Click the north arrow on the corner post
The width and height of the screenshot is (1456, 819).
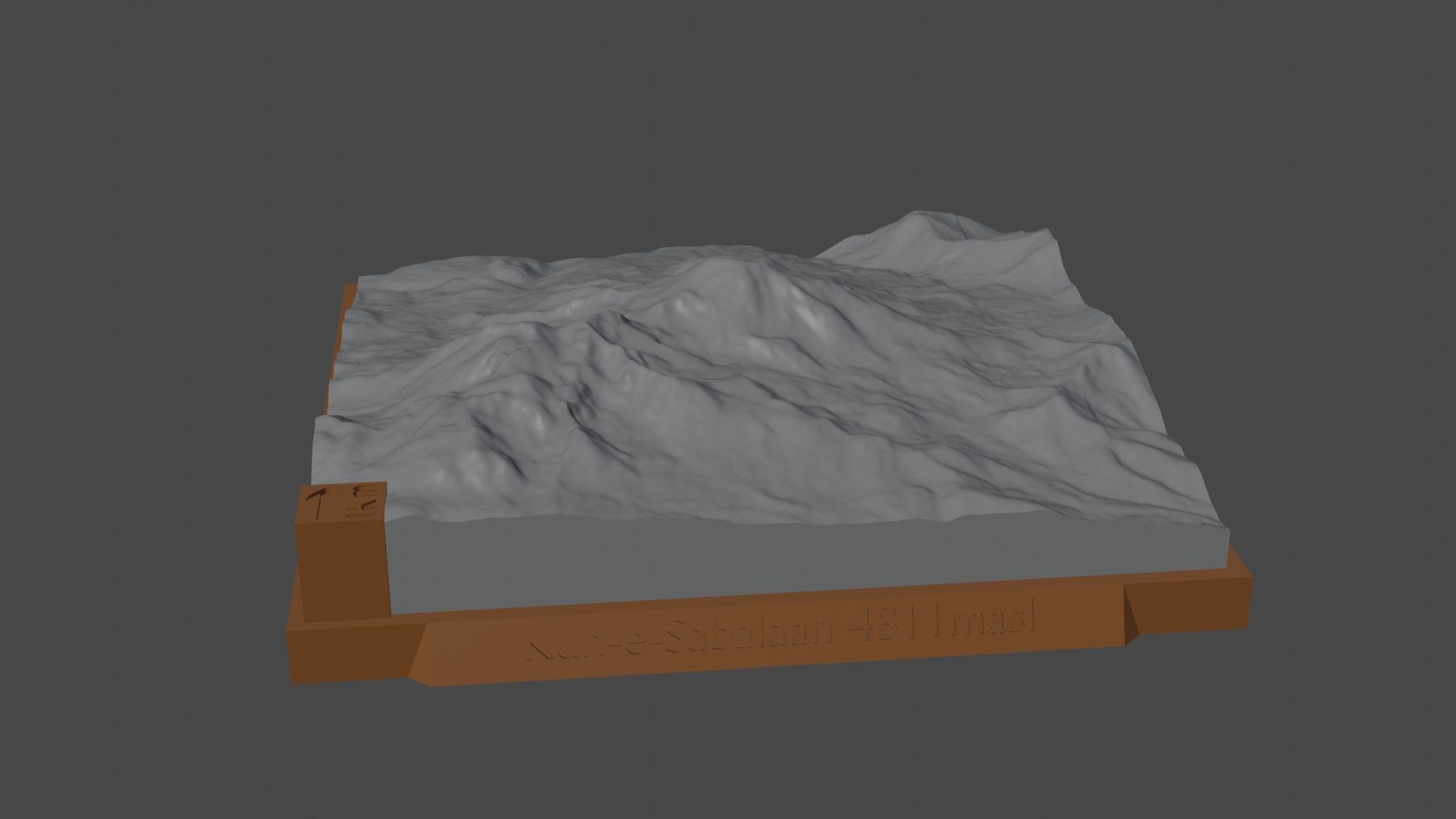tap(318, 504)
